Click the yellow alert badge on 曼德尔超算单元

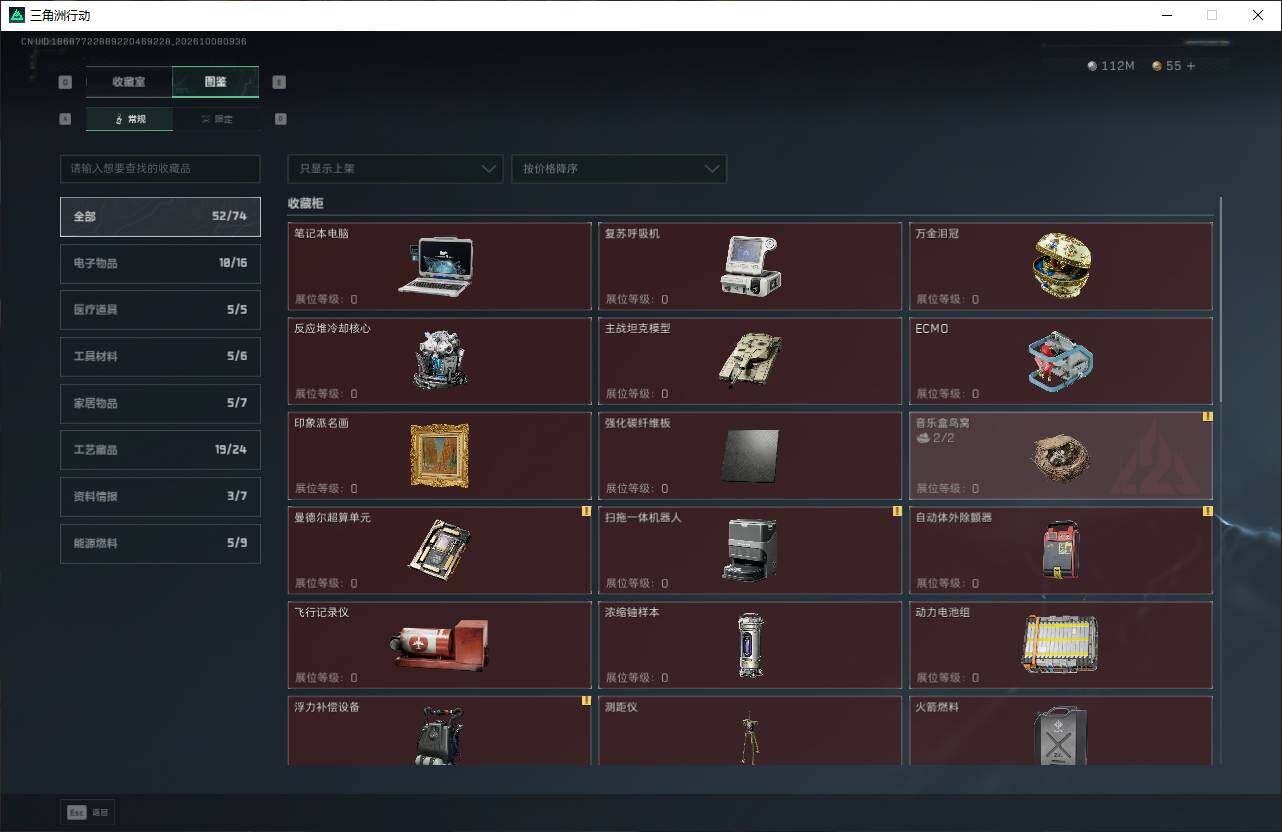(586, 511)
